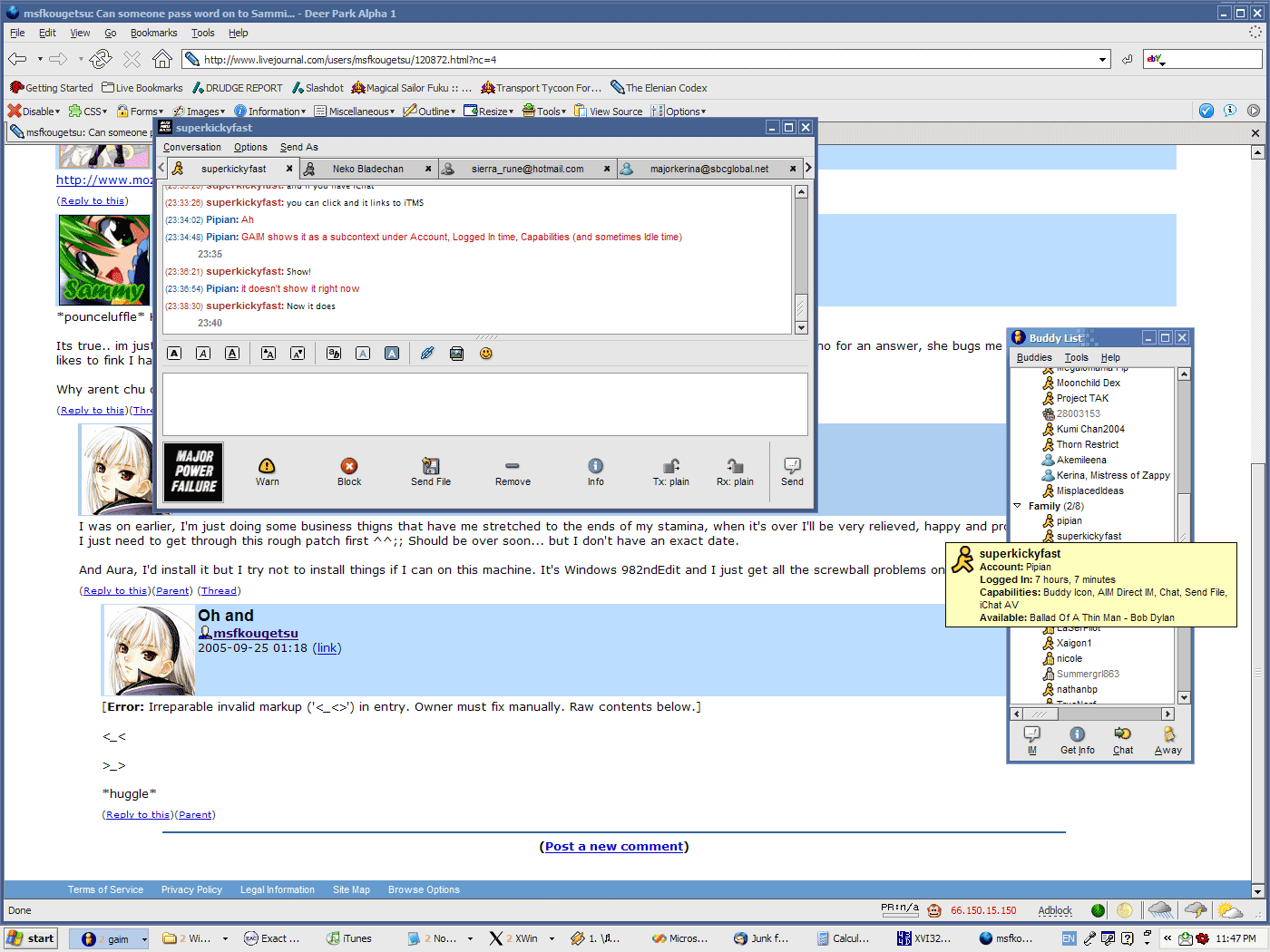1270x952 pixels.
Task: Open CSS dropdown in developer toolbar
Action: 88,112
